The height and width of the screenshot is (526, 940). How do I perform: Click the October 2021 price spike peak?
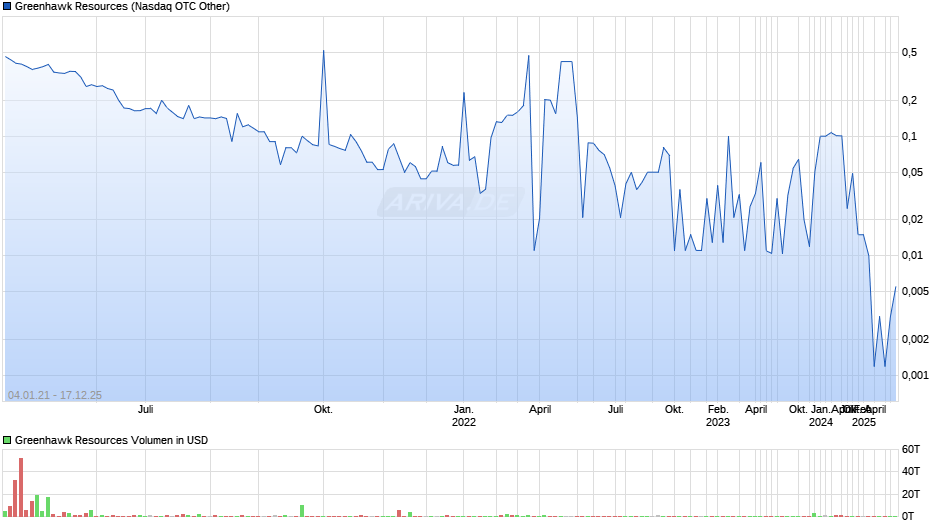[324, 51]
